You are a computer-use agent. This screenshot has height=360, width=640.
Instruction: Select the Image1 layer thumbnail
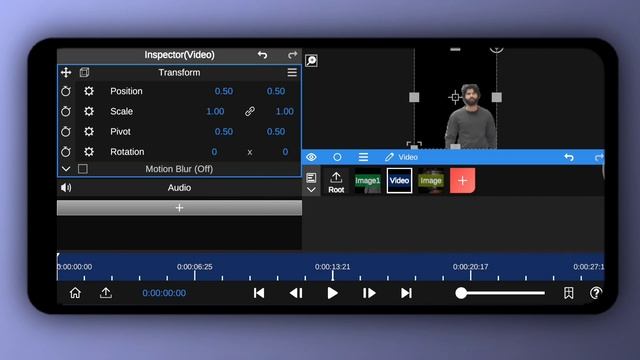coord(367,181)
